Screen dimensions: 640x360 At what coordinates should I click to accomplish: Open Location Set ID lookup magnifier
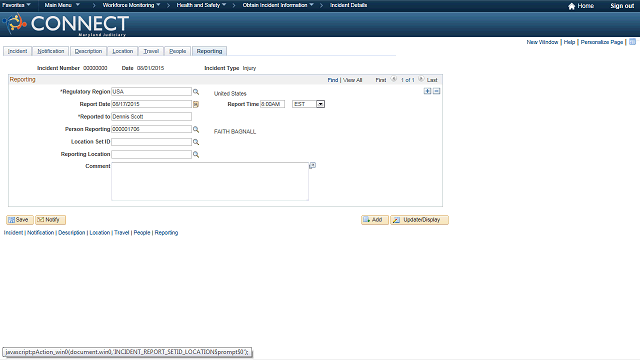tap(196, 142)
